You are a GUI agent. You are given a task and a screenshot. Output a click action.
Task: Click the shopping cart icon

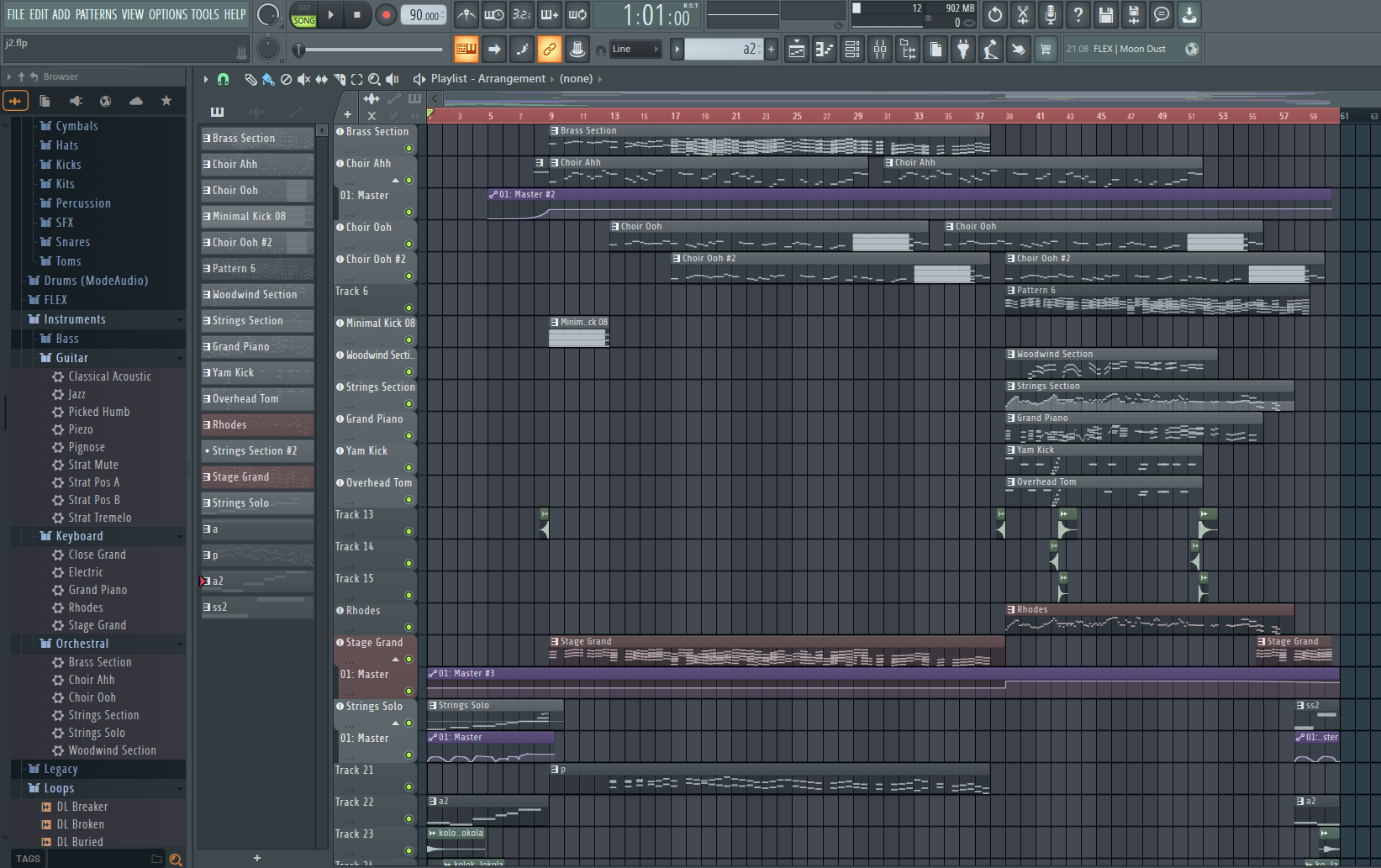[x=1046, y=50]
